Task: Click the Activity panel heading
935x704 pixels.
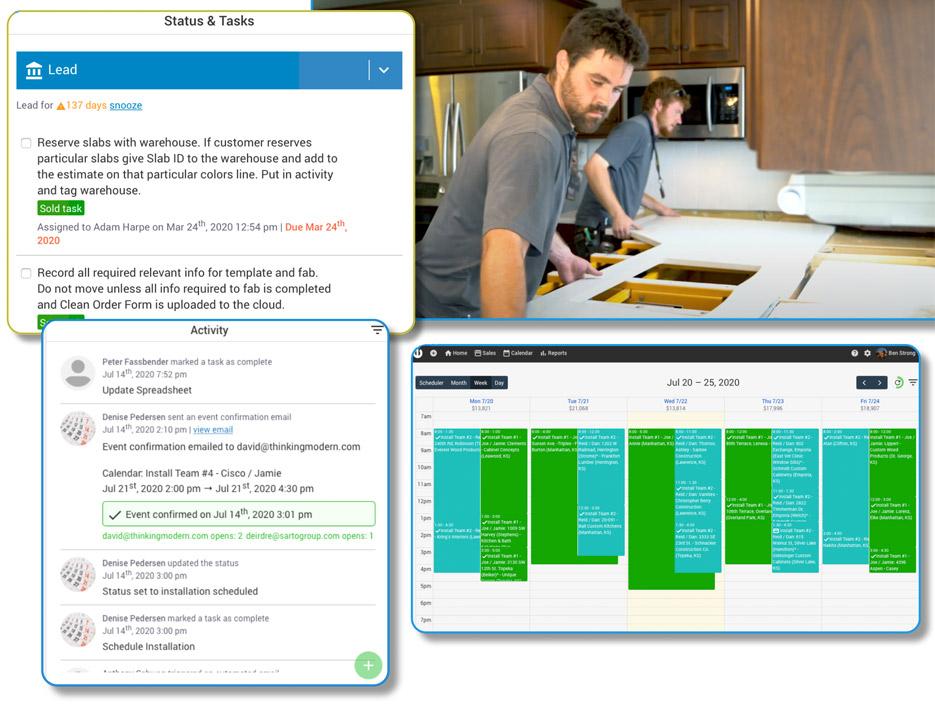Action: pyautogui.click(x=209, y=330)
